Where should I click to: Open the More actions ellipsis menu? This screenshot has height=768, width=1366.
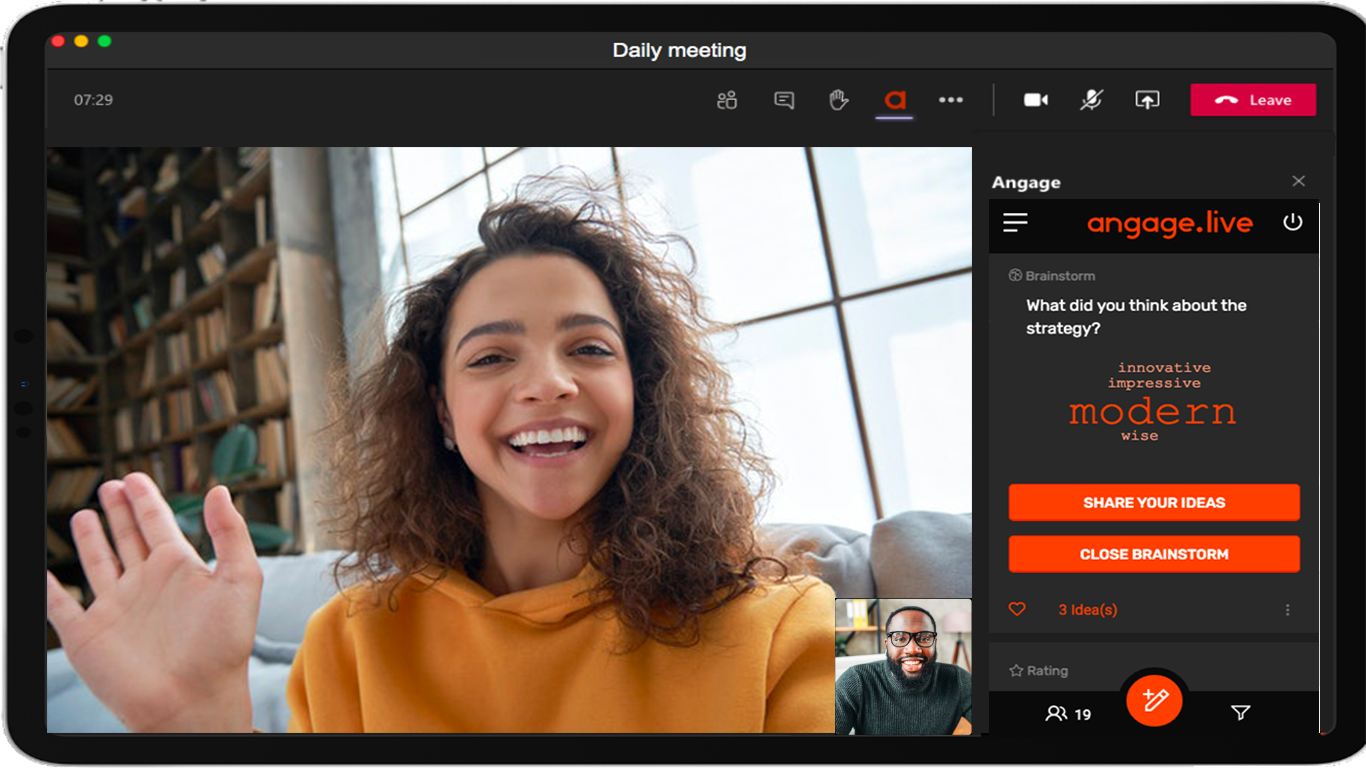coord(950,100)
